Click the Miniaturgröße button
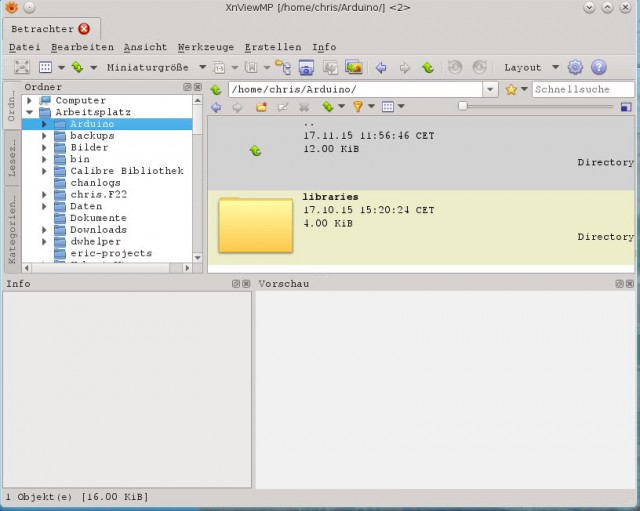This screenshot has width=640, height=511. click(x=148, y=67)
